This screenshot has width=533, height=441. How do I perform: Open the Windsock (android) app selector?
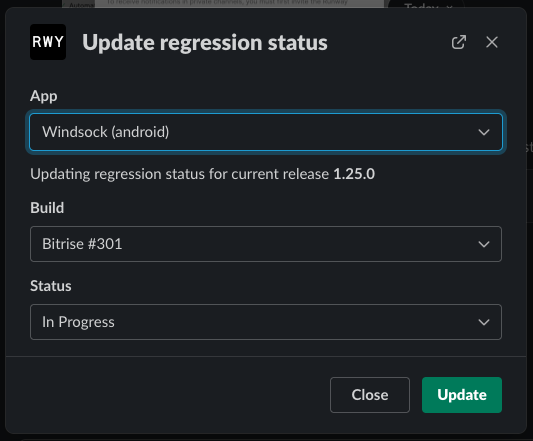click(266, 132)
